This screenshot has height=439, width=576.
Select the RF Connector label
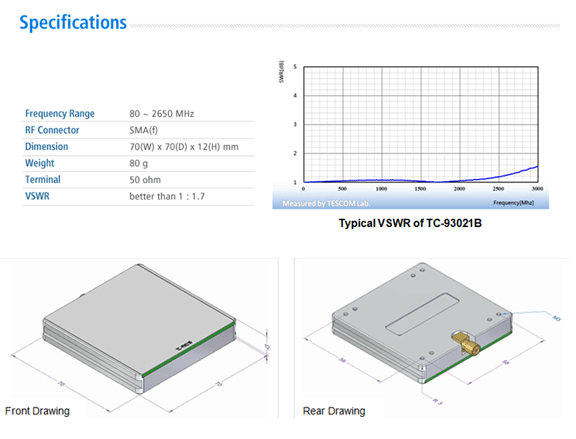[x=52, y=130]
